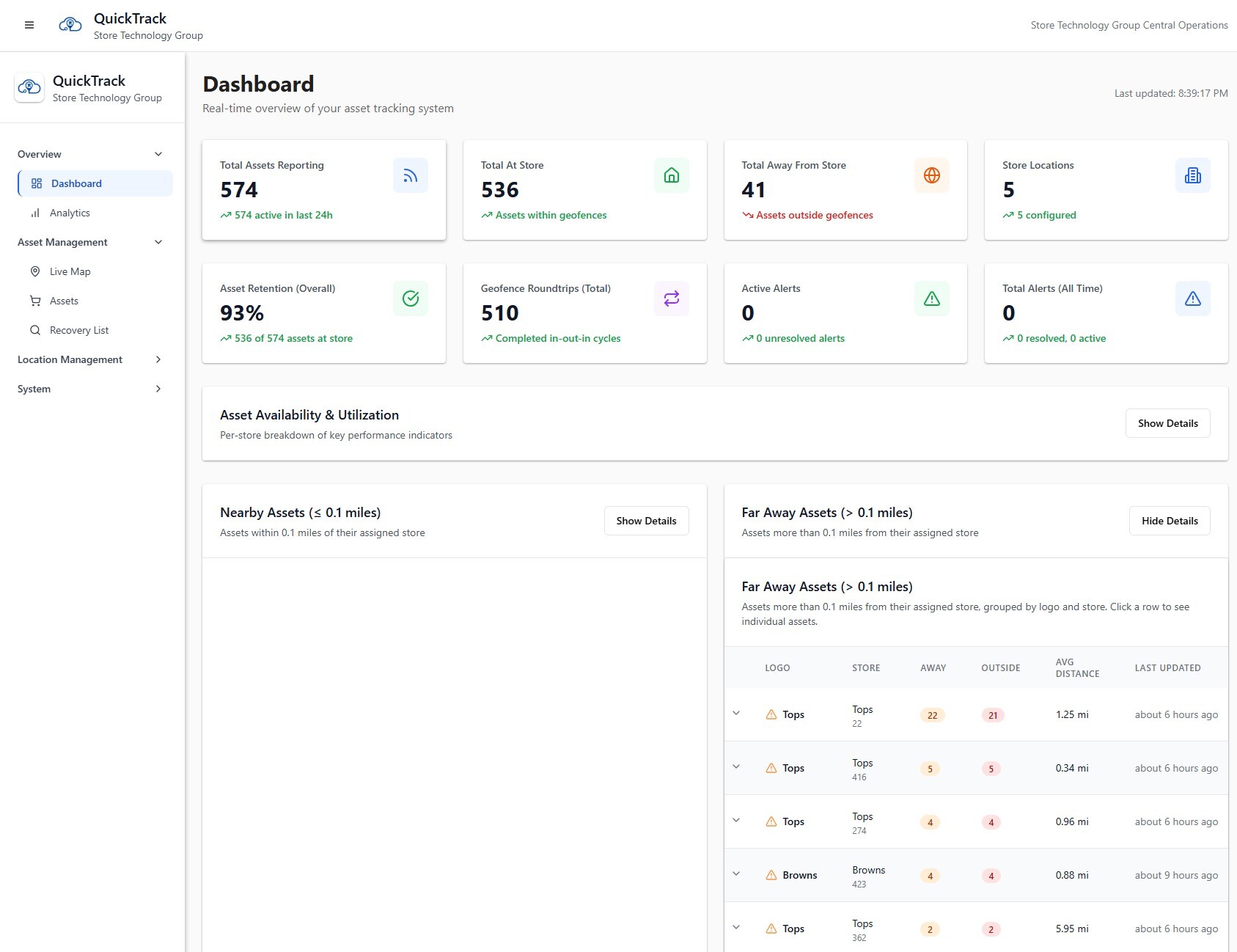Click the Last updated timestamp
Viewport: 1237px width, 952px height.
pos(1170,93)
